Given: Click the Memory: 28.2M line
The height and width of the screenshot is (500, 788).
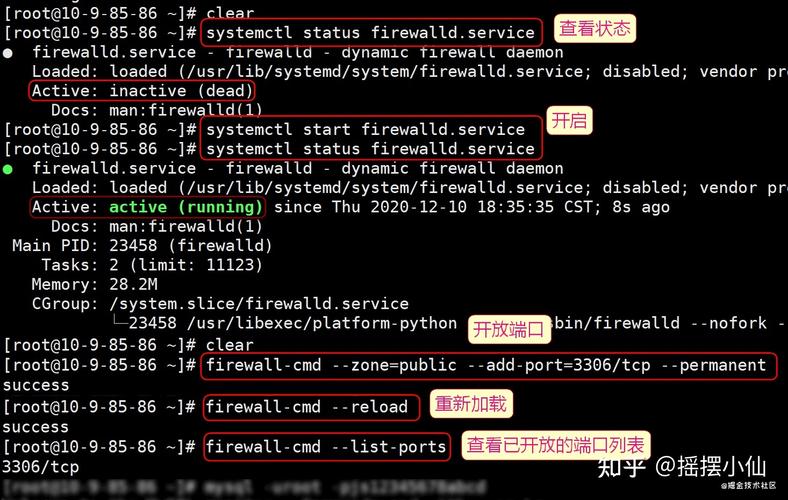Looking at the screenshot, I should pos(94,284).
